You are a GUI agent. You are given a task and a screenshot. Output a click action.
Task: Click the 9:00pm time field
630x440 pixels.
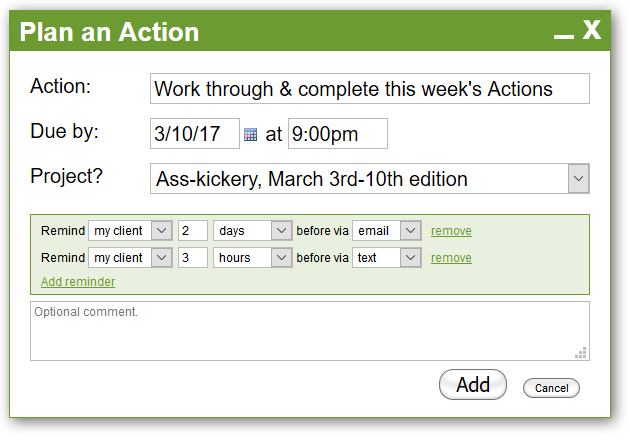click(338, 133)
